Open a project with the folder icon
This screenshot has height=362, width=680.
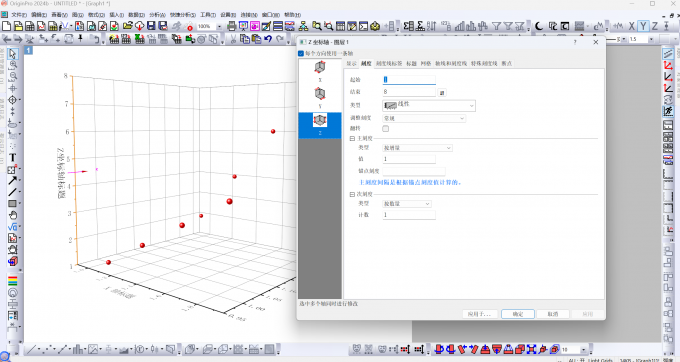tap(128, 26)
